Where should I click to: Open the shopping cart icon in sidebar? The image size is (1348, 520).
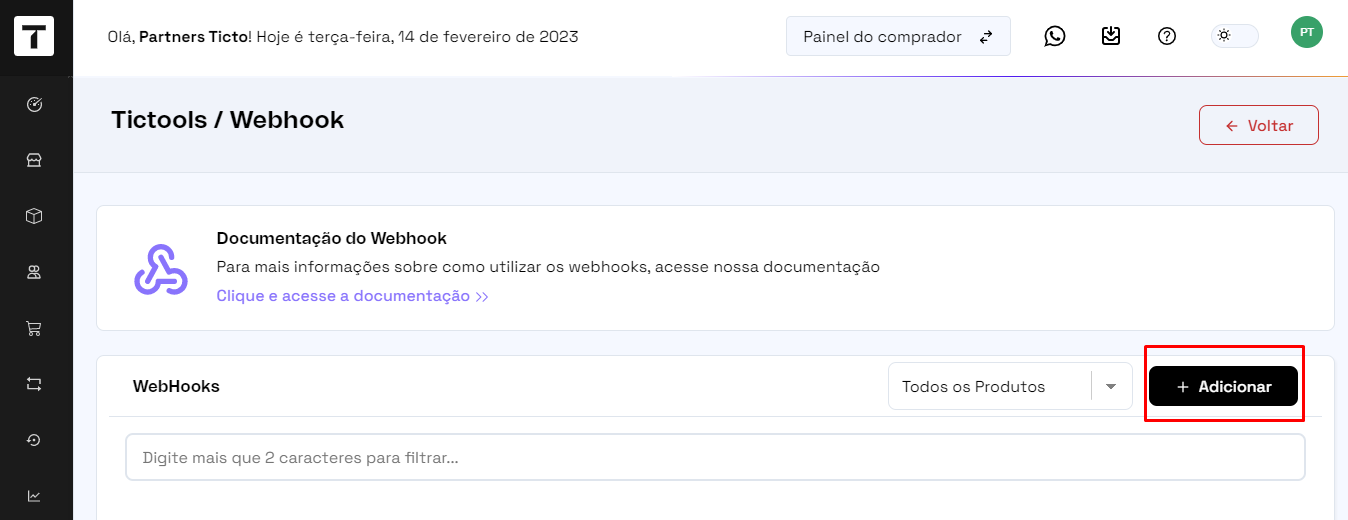[x=34, y=328]
